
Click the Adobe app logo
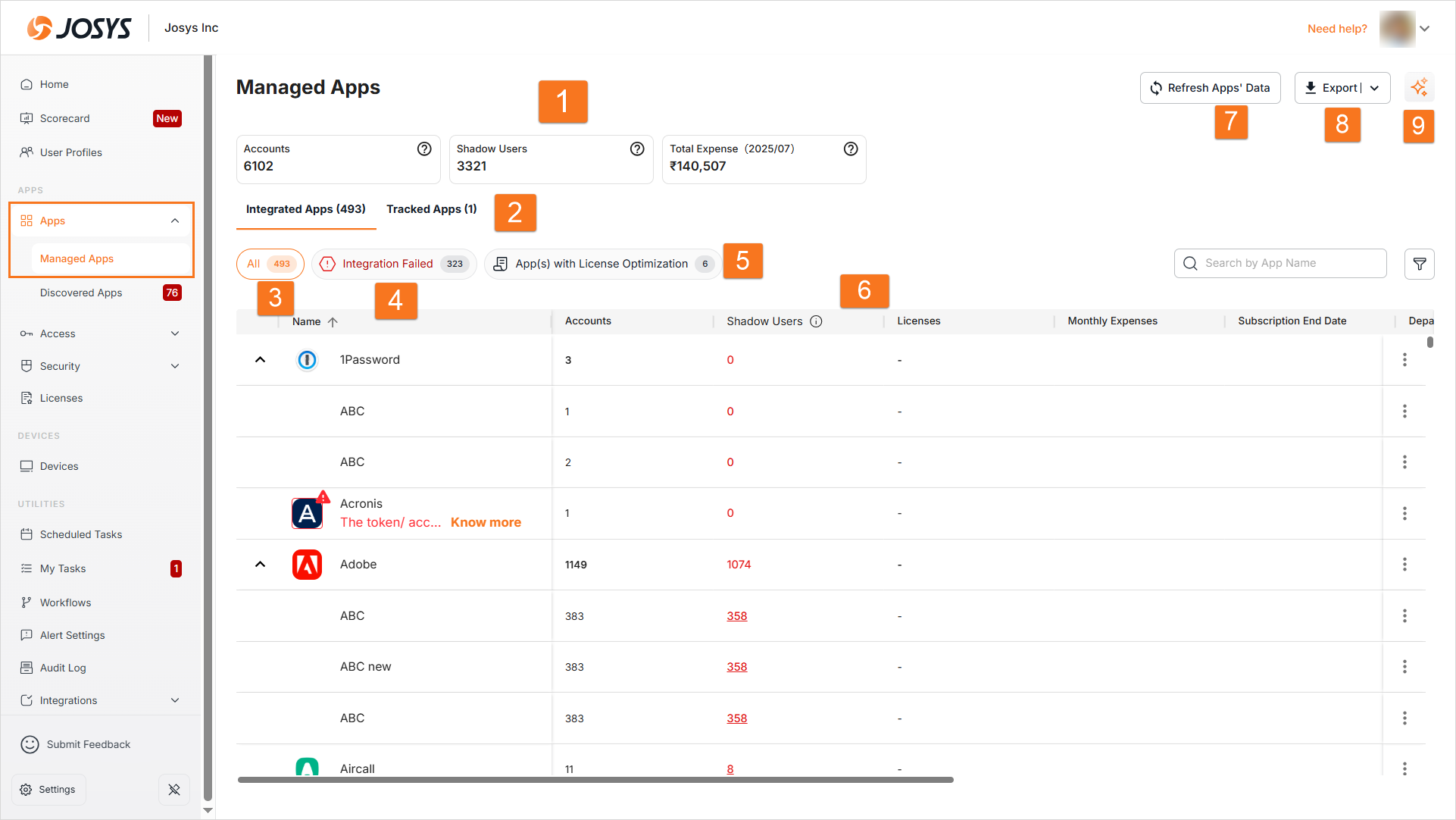pyautogui.click(x=307, y=565)
